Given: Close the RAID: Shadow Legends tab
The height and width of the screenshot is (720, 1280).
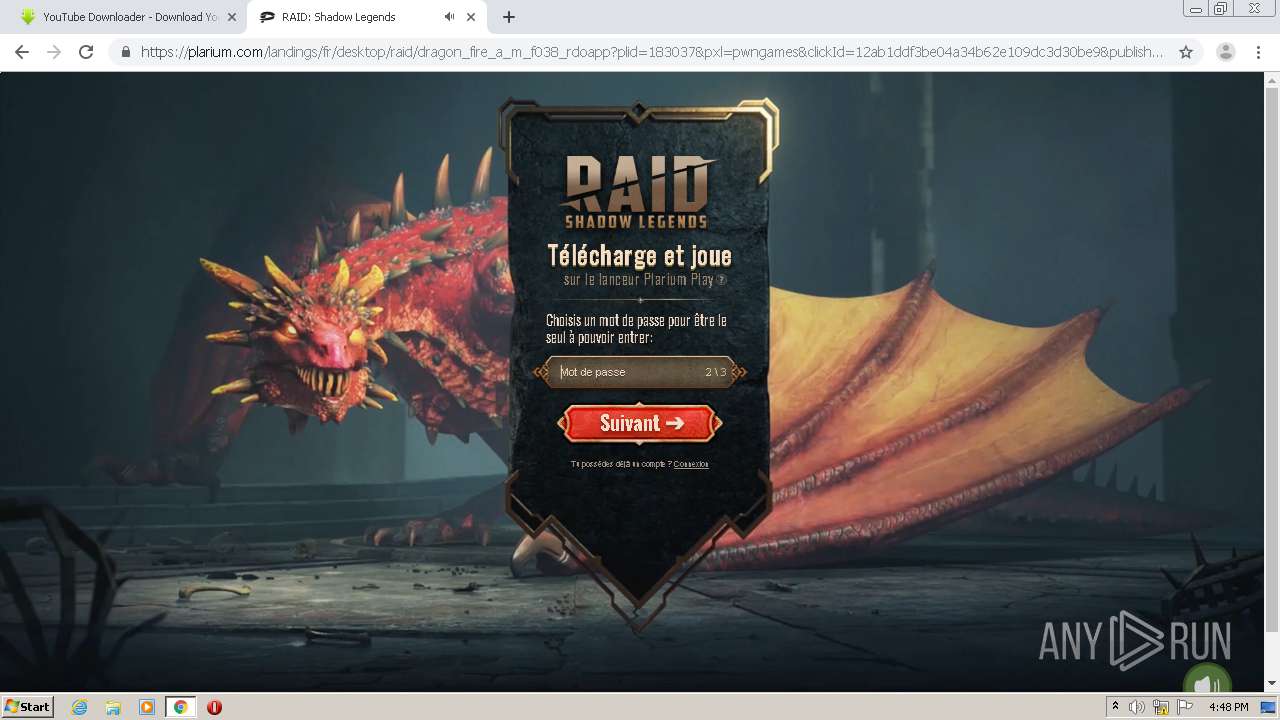Looking at the screenshot, I should tap(471, 17).
